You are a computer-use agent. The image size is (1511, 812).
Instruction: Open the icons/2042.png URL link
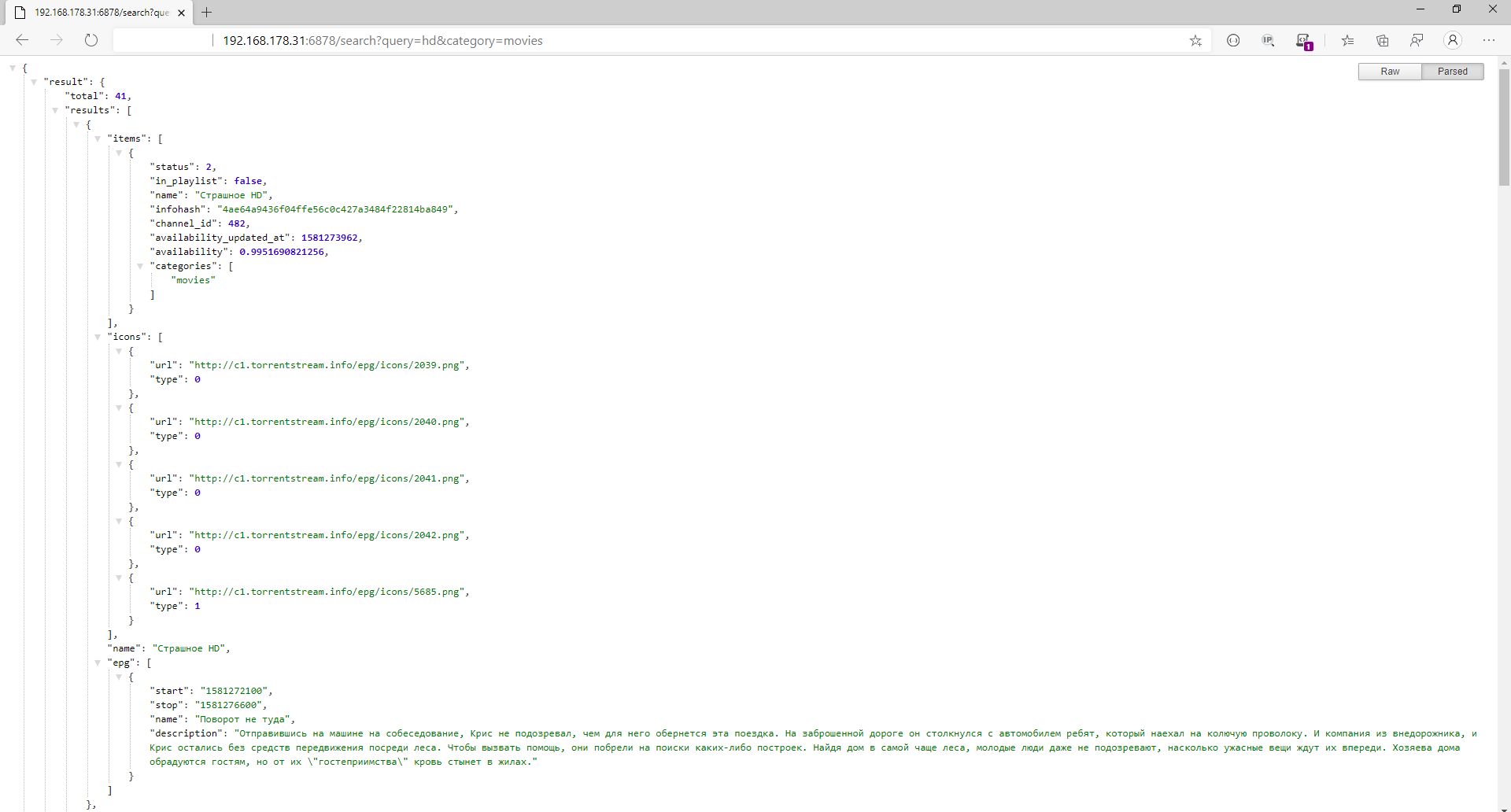tap(327, 536)
